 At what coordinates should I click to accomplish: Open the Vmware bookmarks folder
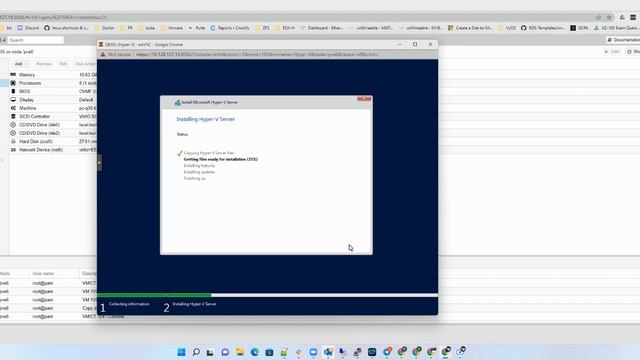(172, 28)
